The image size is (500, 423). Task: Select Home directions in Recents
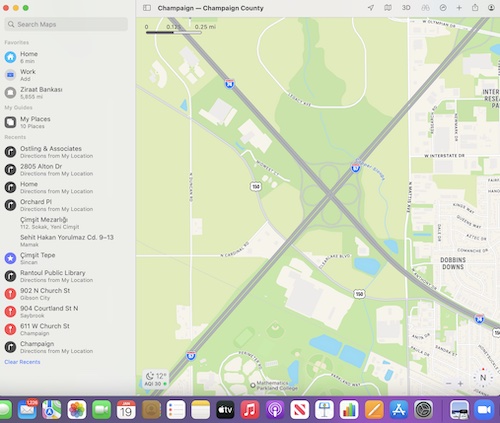(67, 187)
